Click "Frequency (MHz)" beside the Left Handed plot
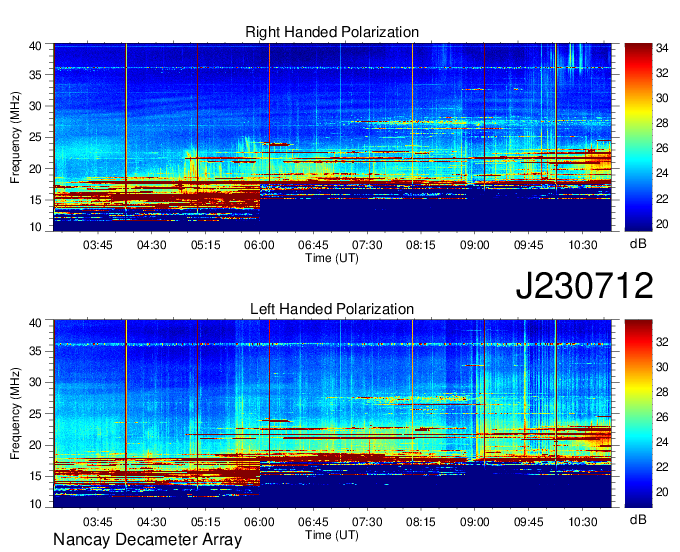680x552 pixels. click(x=15, y=414)
